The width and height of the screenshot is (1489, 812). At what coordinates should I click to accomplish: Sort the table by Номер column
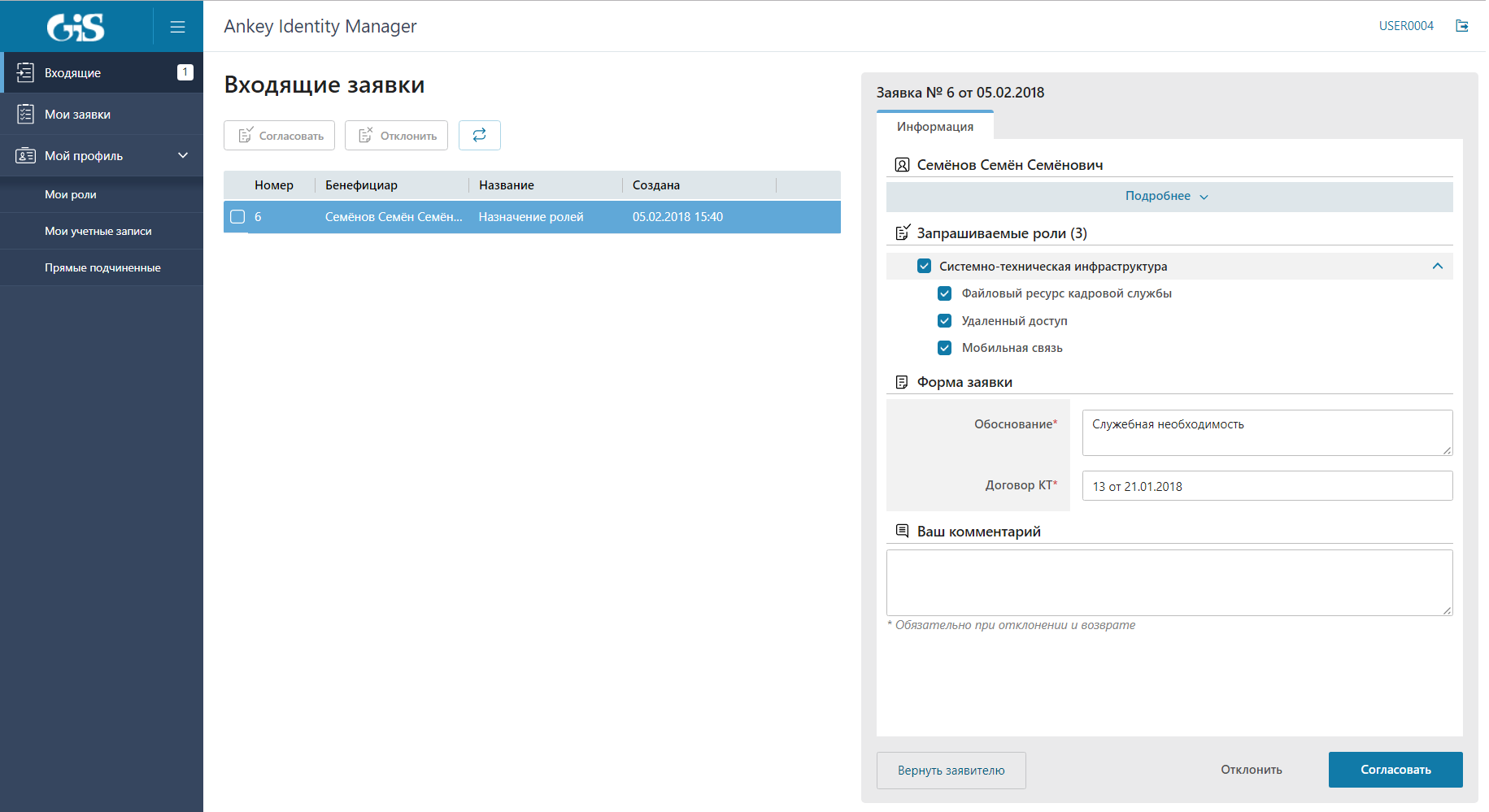274,185
